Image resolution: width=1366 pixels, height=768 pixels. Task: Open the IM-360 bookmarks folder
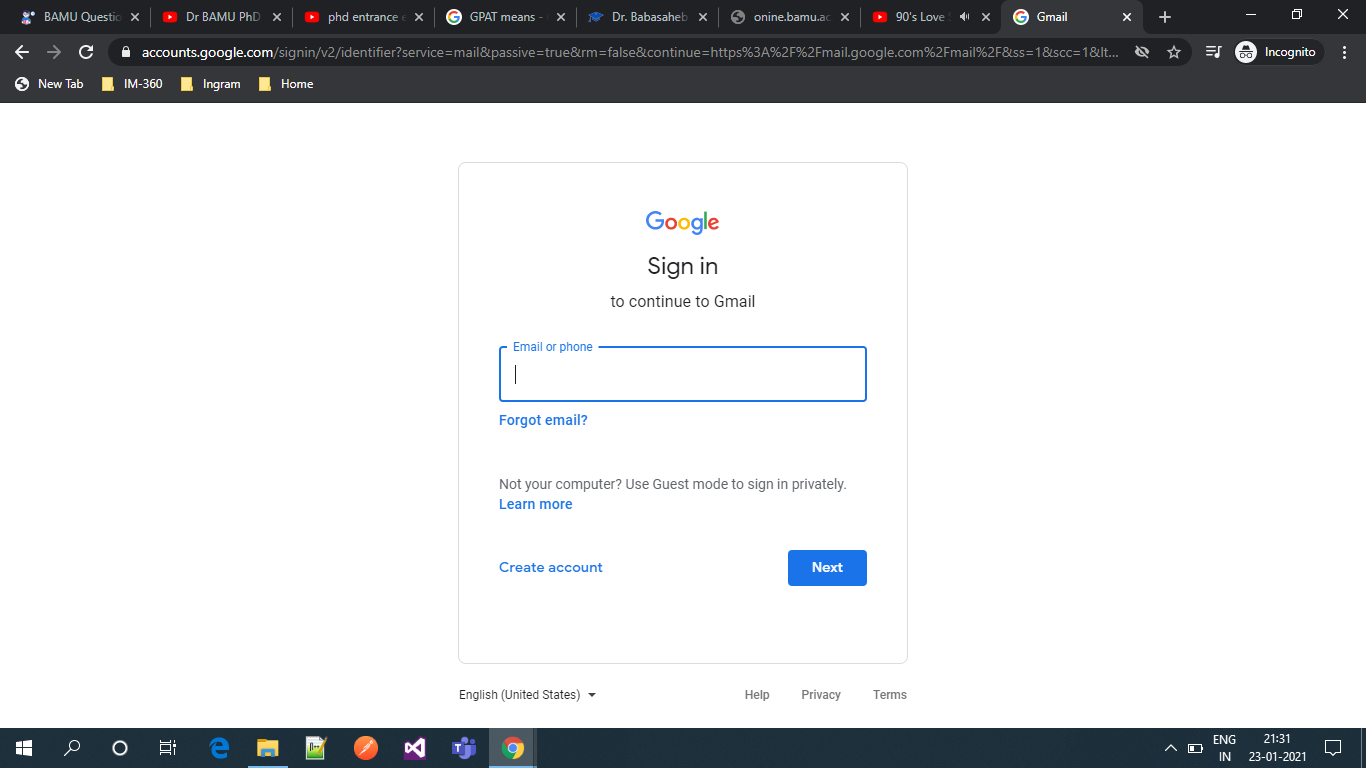coord(132,84)
